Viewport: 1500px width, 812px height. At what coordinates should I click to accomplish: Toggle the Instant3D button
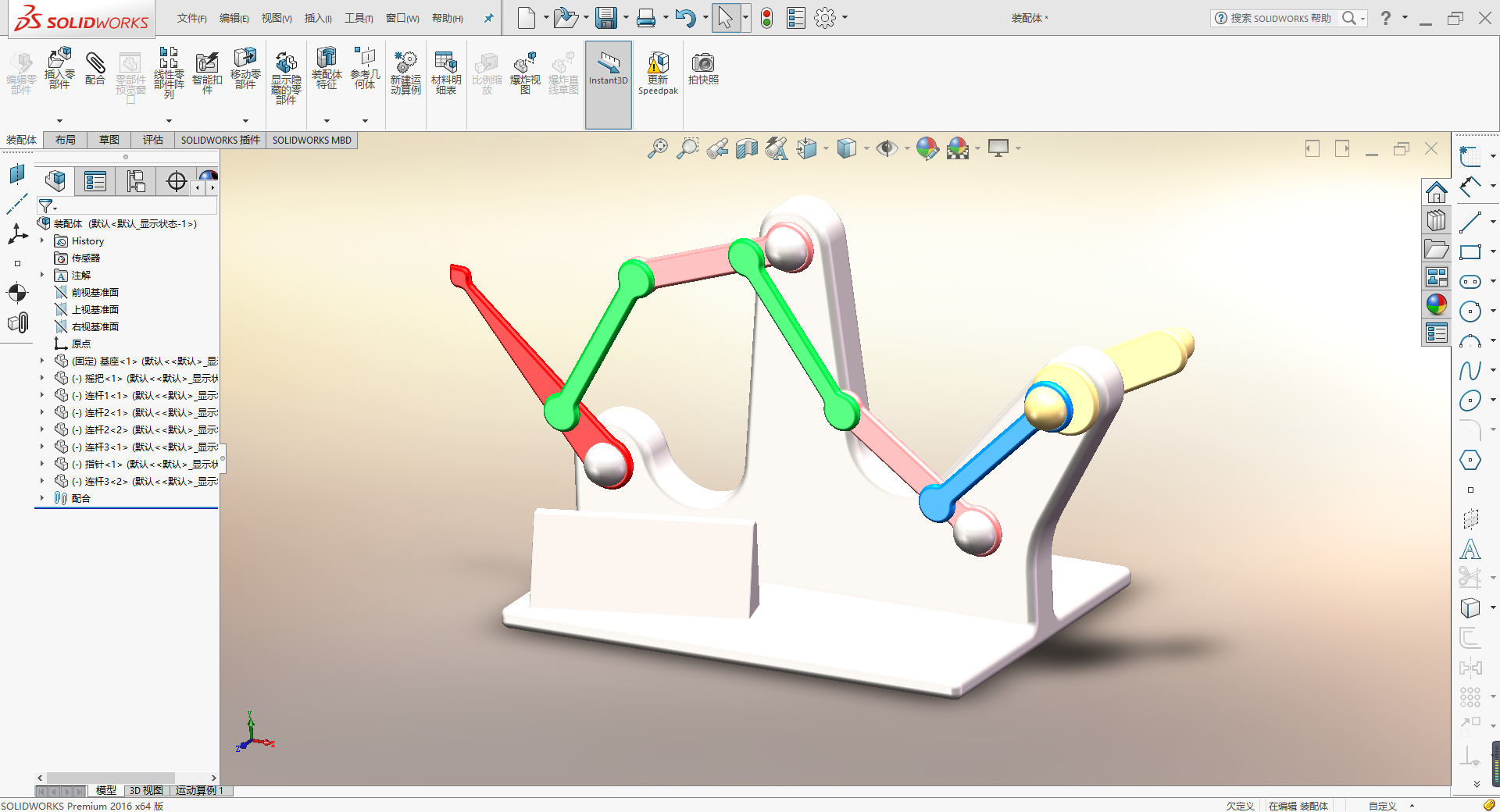click(x=608, y=69)
